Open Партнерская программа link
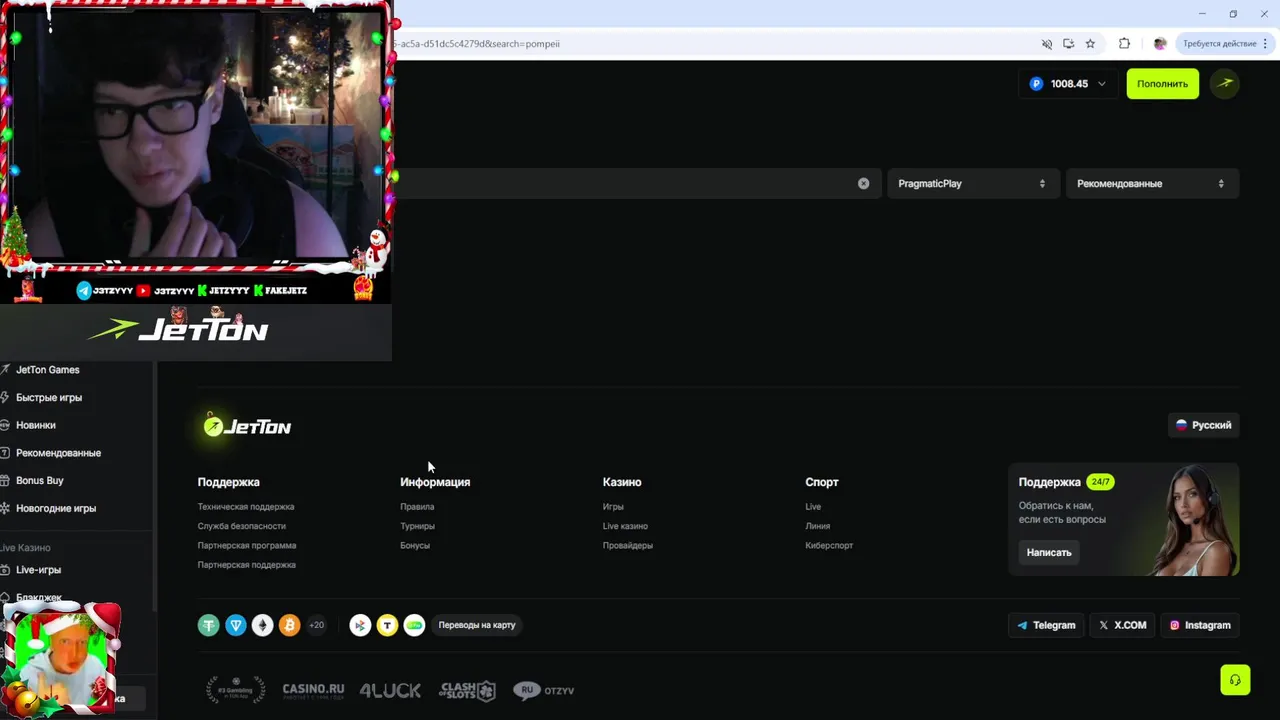The image size is (1280, 720). pos(247,546)
